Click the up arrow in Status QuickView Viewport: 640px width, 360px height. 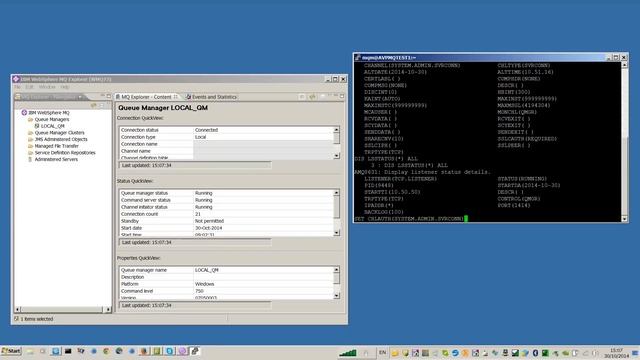click(x=336, y=192)
